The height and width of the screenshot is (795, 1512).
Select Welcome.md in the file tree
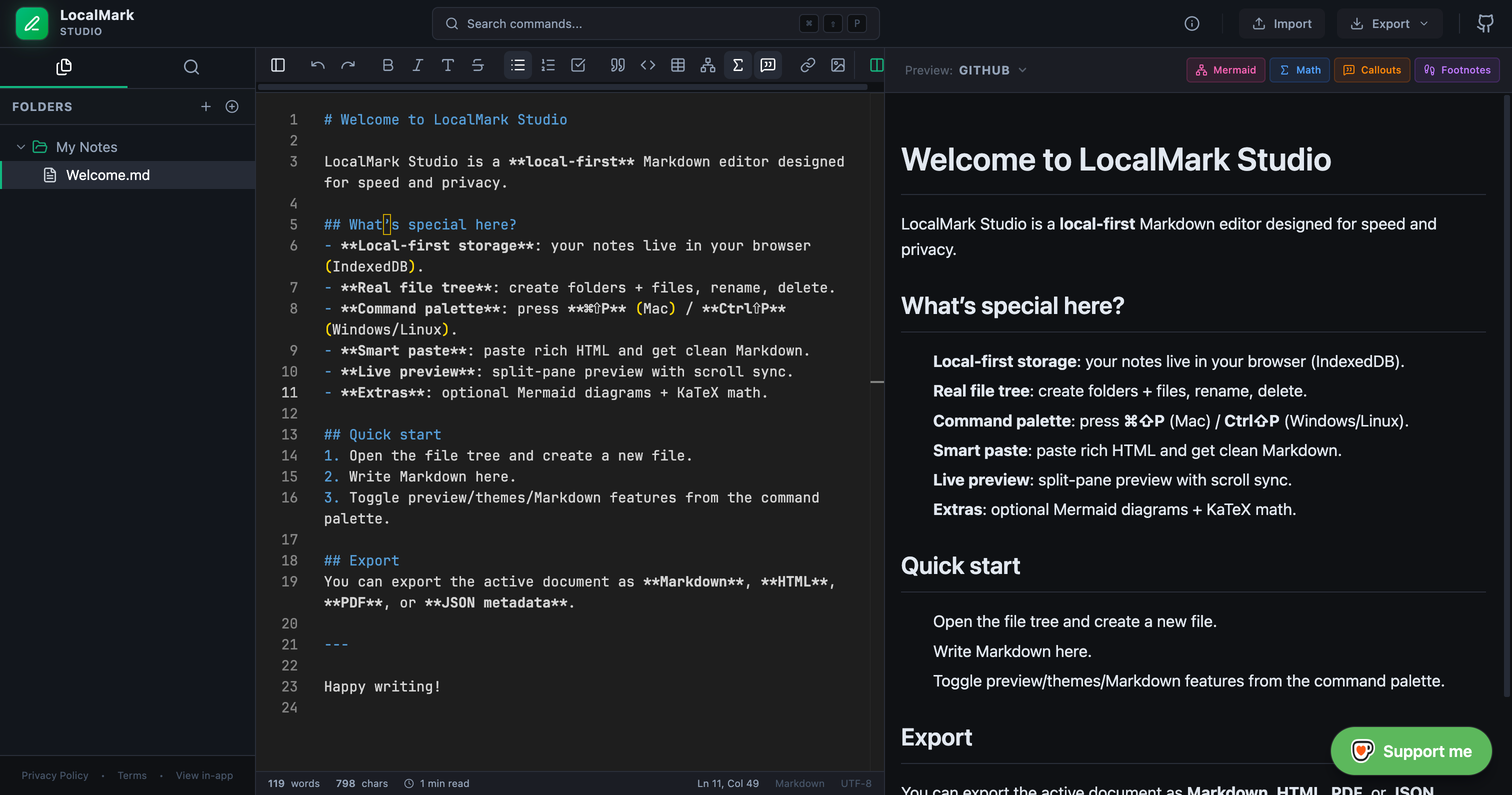click(x=108, y=174)
